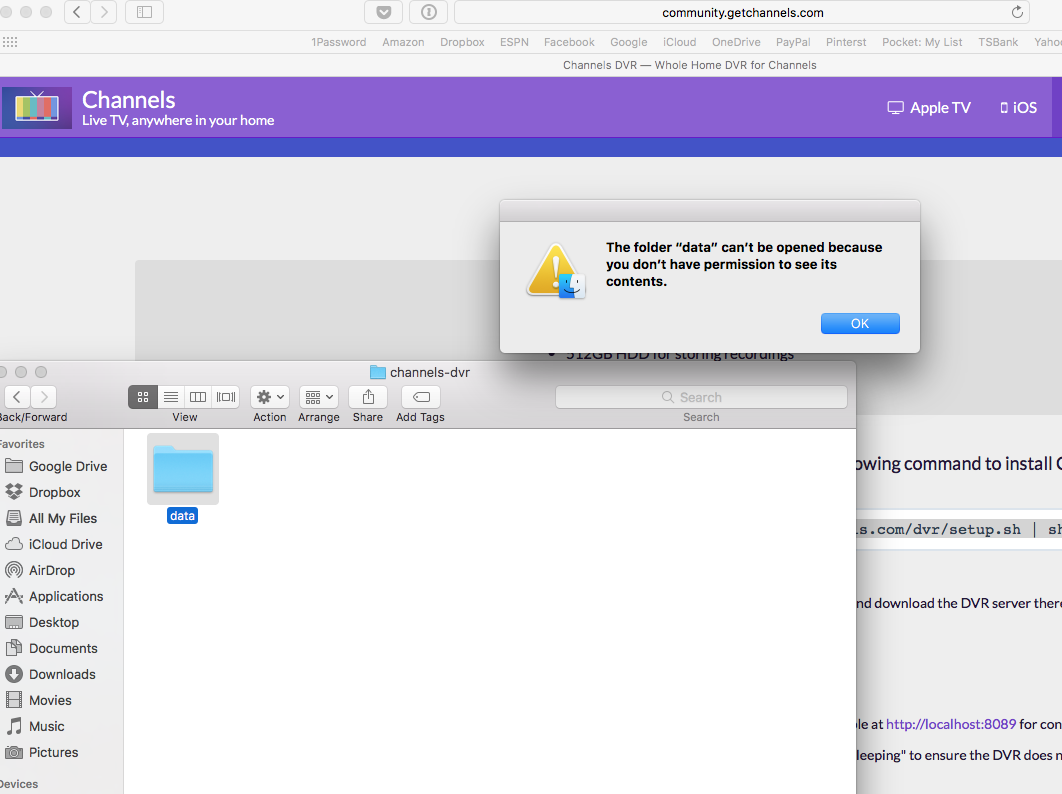Open AirDrop in Finder sidebar

point(52,570)
